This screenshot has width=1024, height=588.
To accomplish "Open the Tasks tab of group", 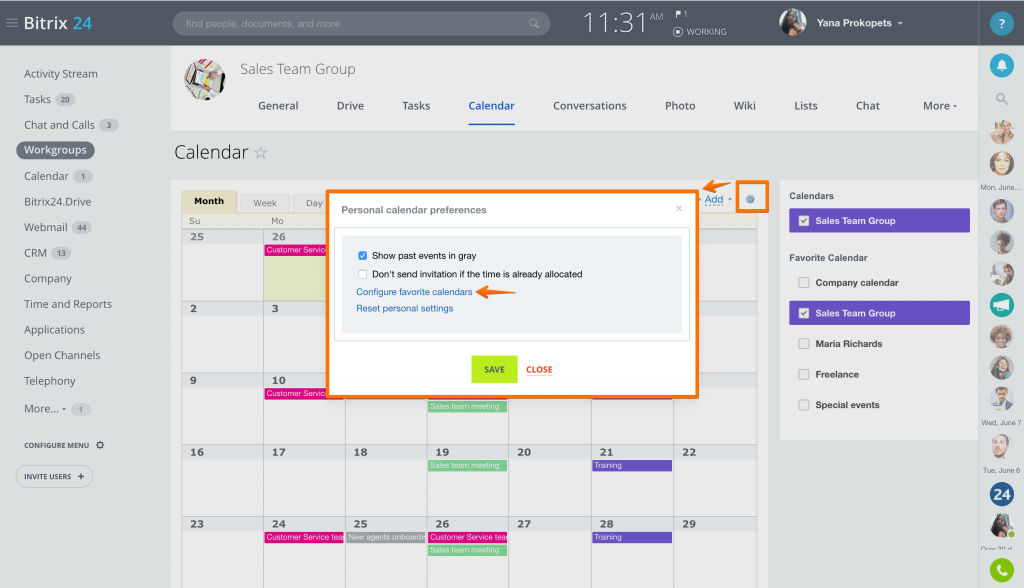I will (416, 106).
